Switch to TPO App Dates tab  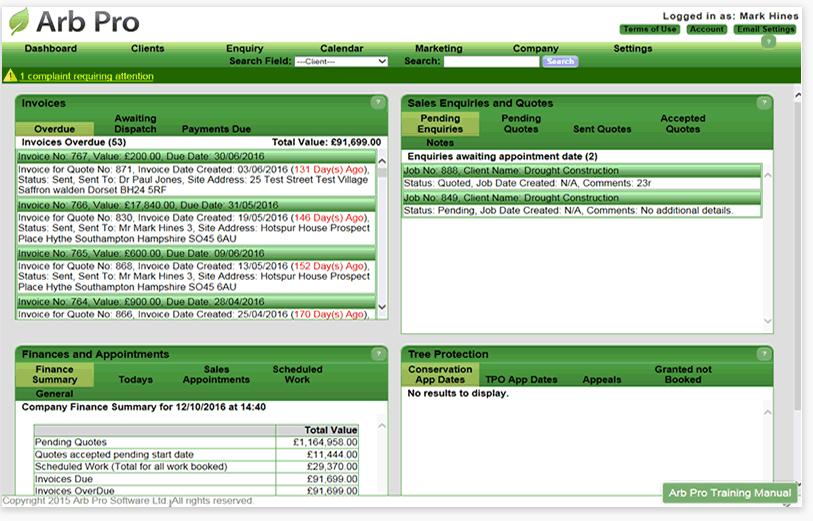pyautogui.click(x=521, y=379)
